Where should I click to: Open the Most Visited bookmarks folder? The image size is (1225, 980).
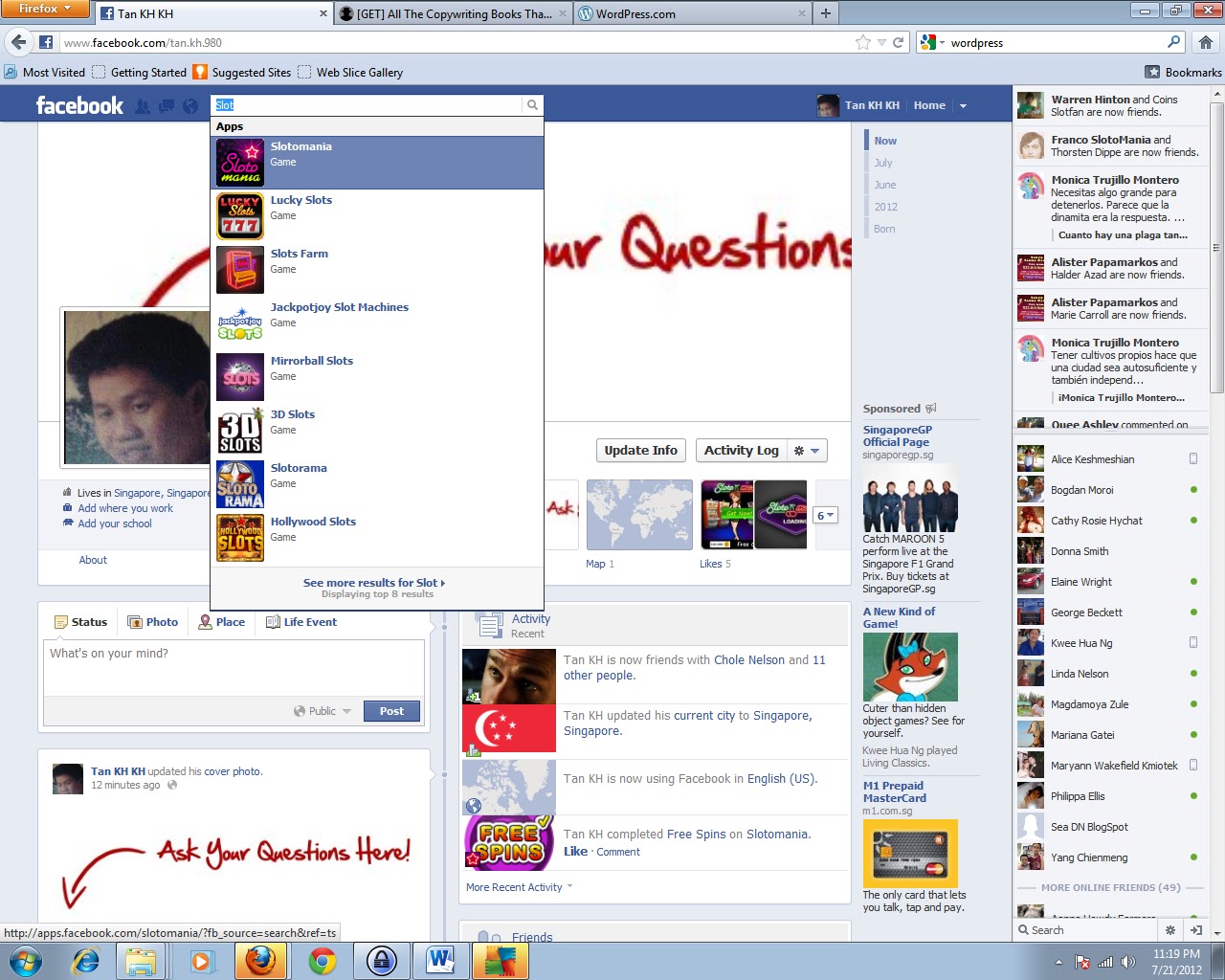coord(44,72)
